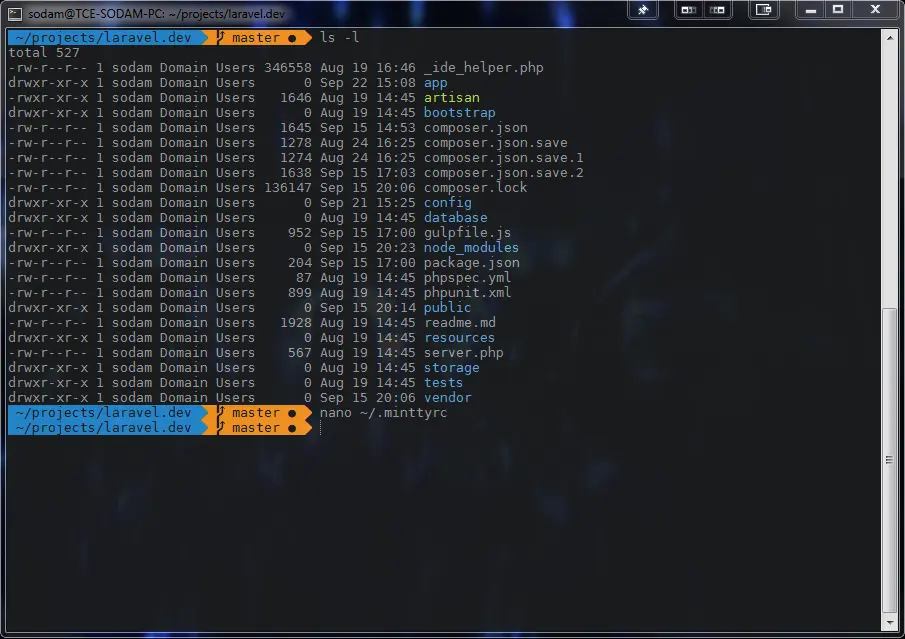Click the "node_modules" directory name

[471, 248]
